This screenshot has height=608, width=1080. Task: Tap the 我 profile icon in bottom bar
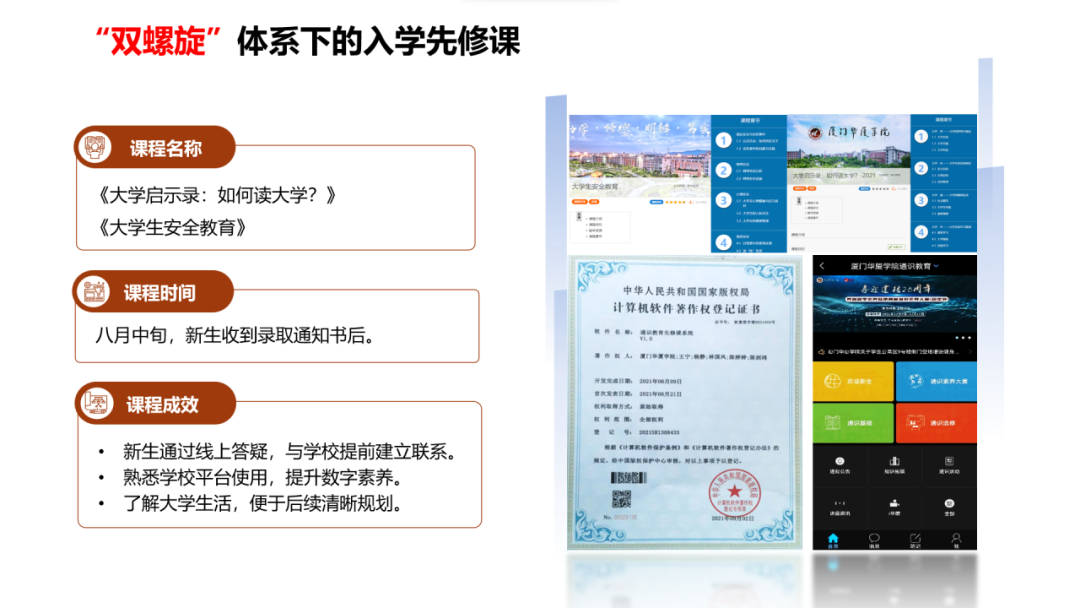point(956,539)
